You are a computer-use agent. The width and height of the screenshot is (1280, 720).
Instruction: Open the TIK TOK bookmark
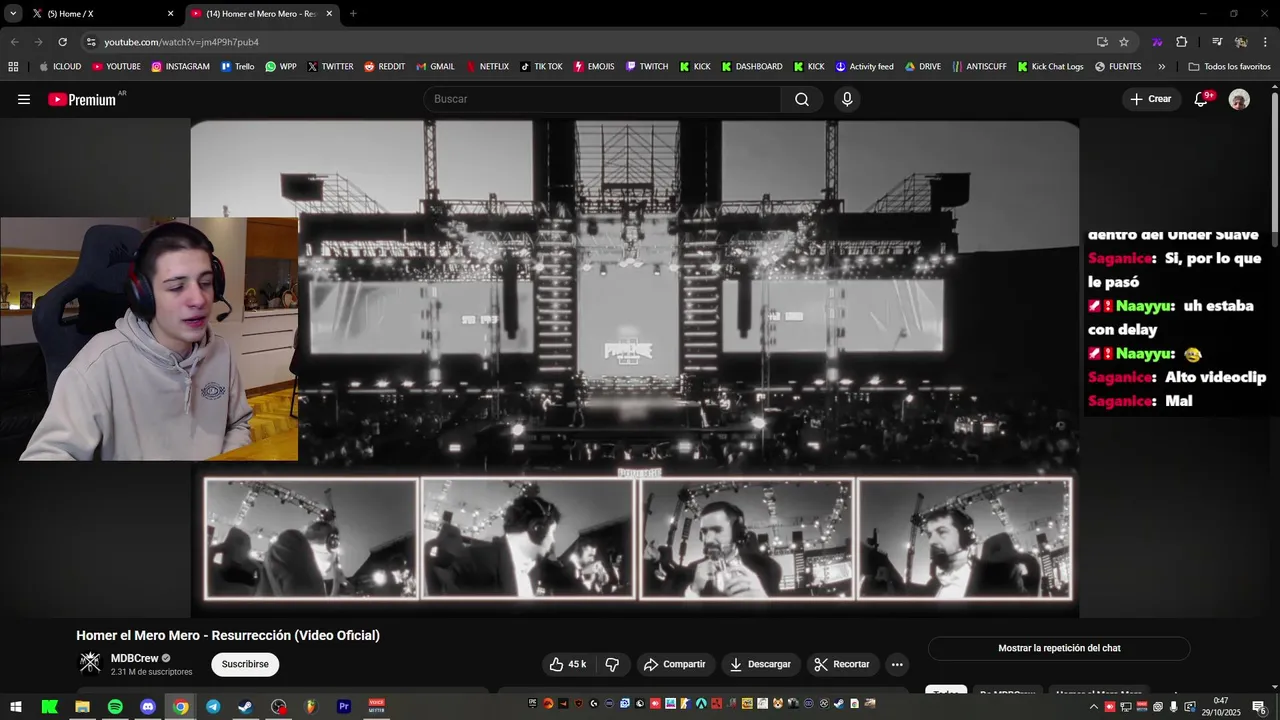[541, 67]
